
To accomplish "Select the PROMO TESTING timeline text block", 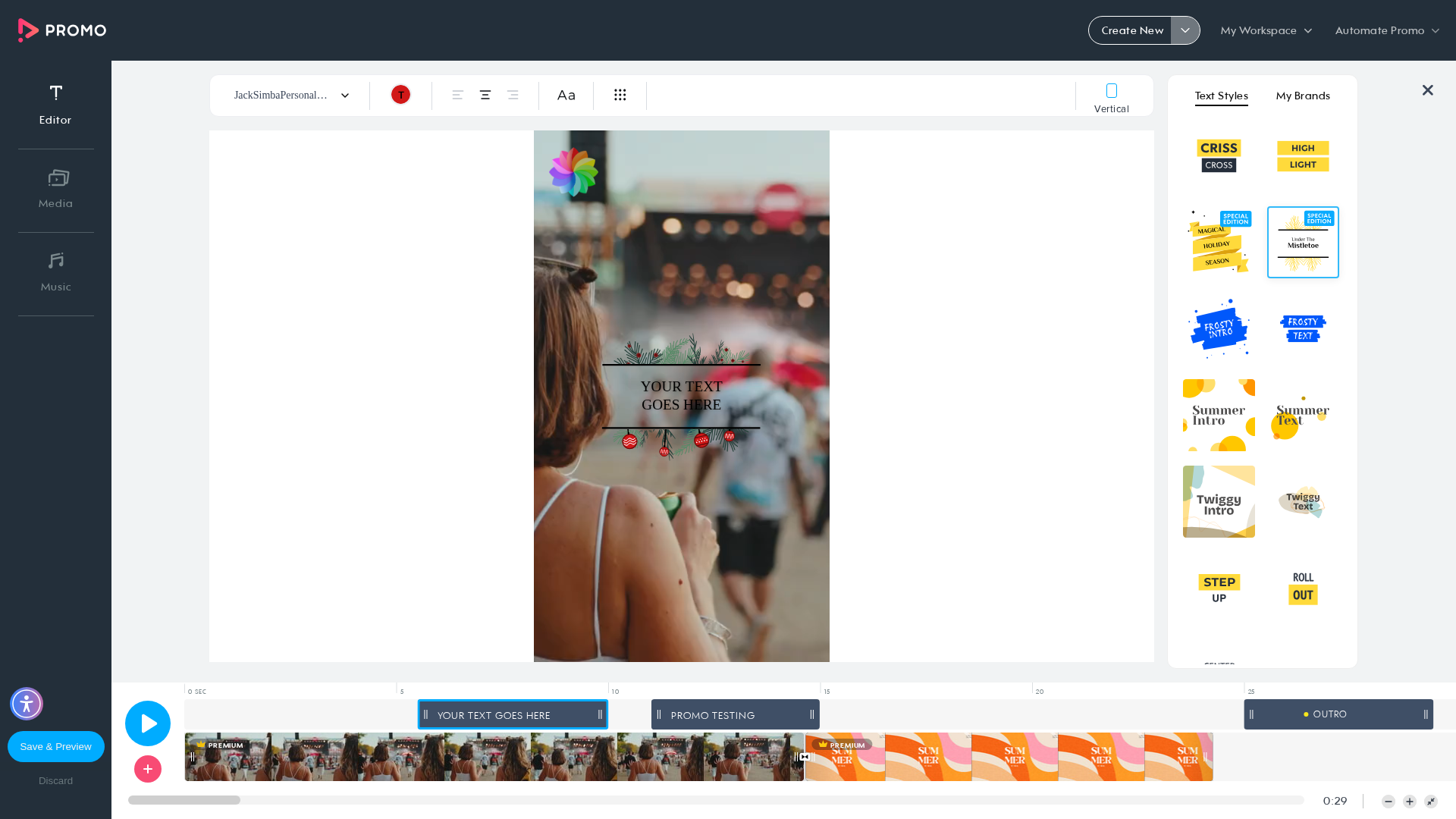I will pyautogui.click(x=736, y=714).
